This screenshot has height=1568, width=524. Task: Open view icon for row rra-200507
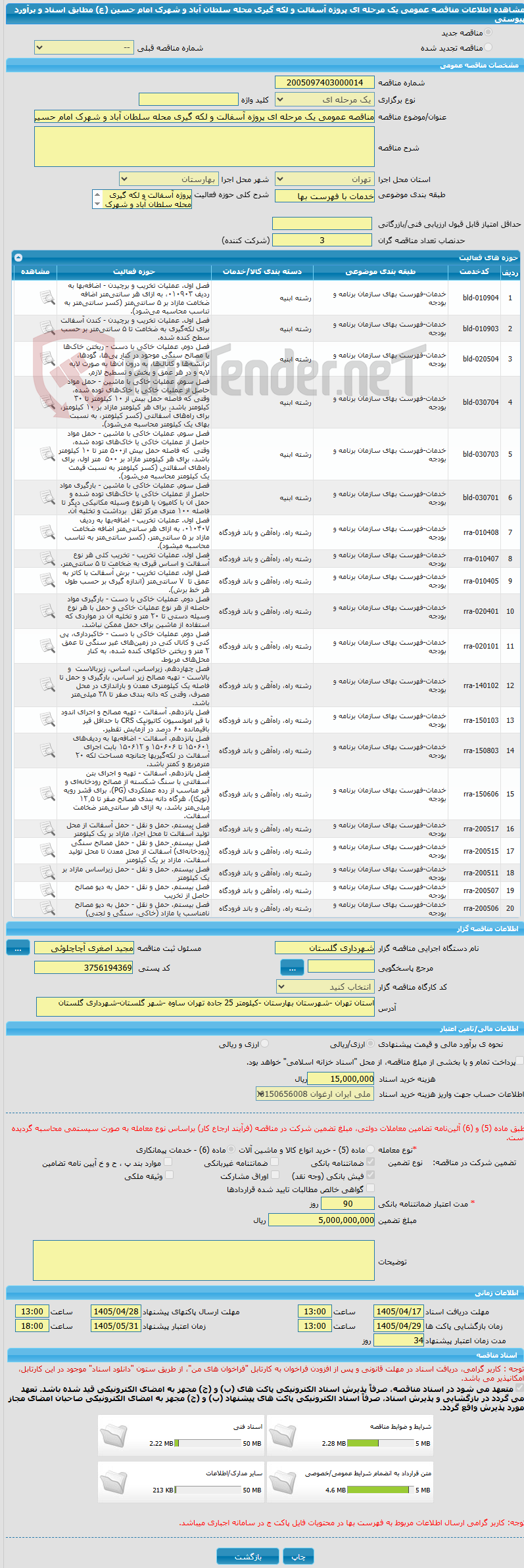(x=47, y=890)
